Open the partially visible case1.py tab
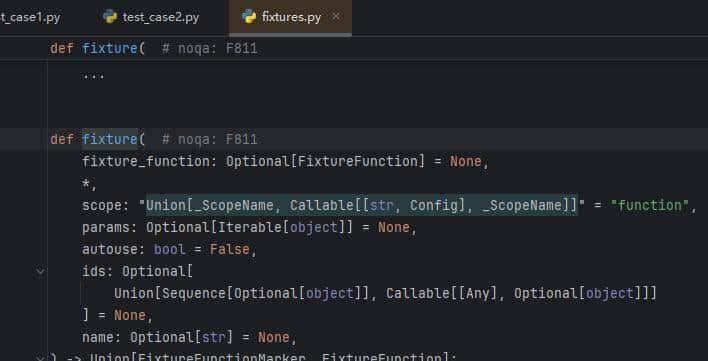The image size is (708, 361). (30, 18)
